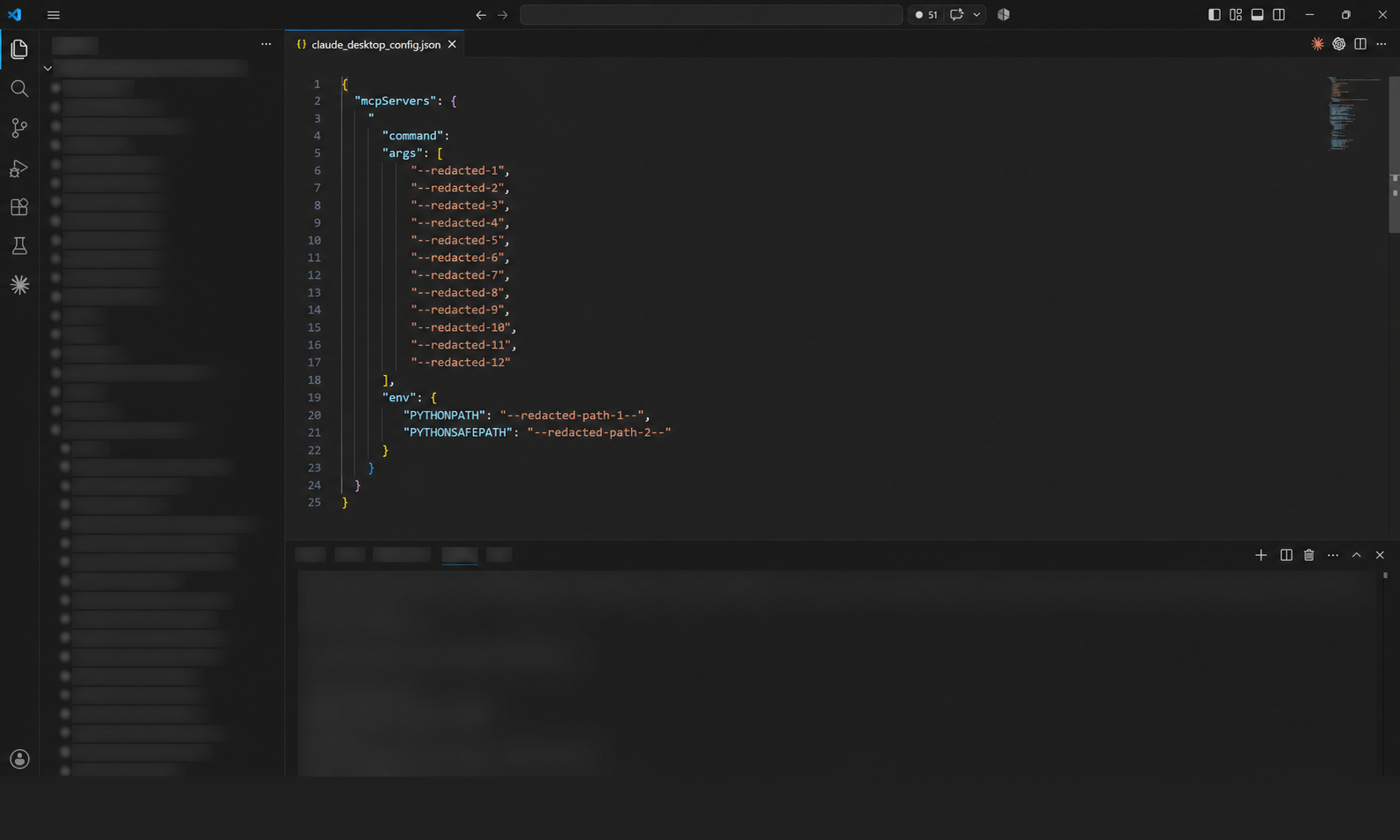
Task: Click the hexagon icon beside chat dropdown
Action: point(1004,15)
